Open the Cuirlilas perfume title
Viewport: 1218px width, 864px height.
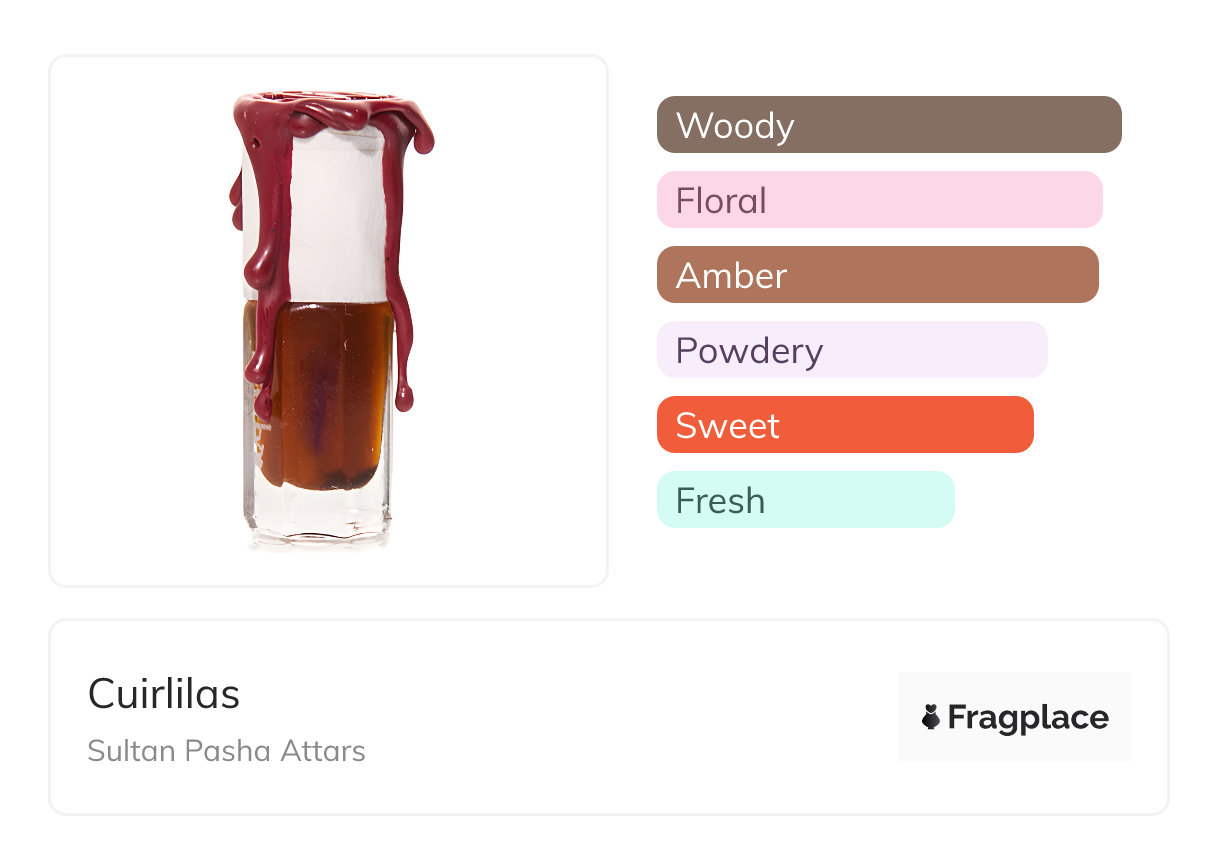164,694
